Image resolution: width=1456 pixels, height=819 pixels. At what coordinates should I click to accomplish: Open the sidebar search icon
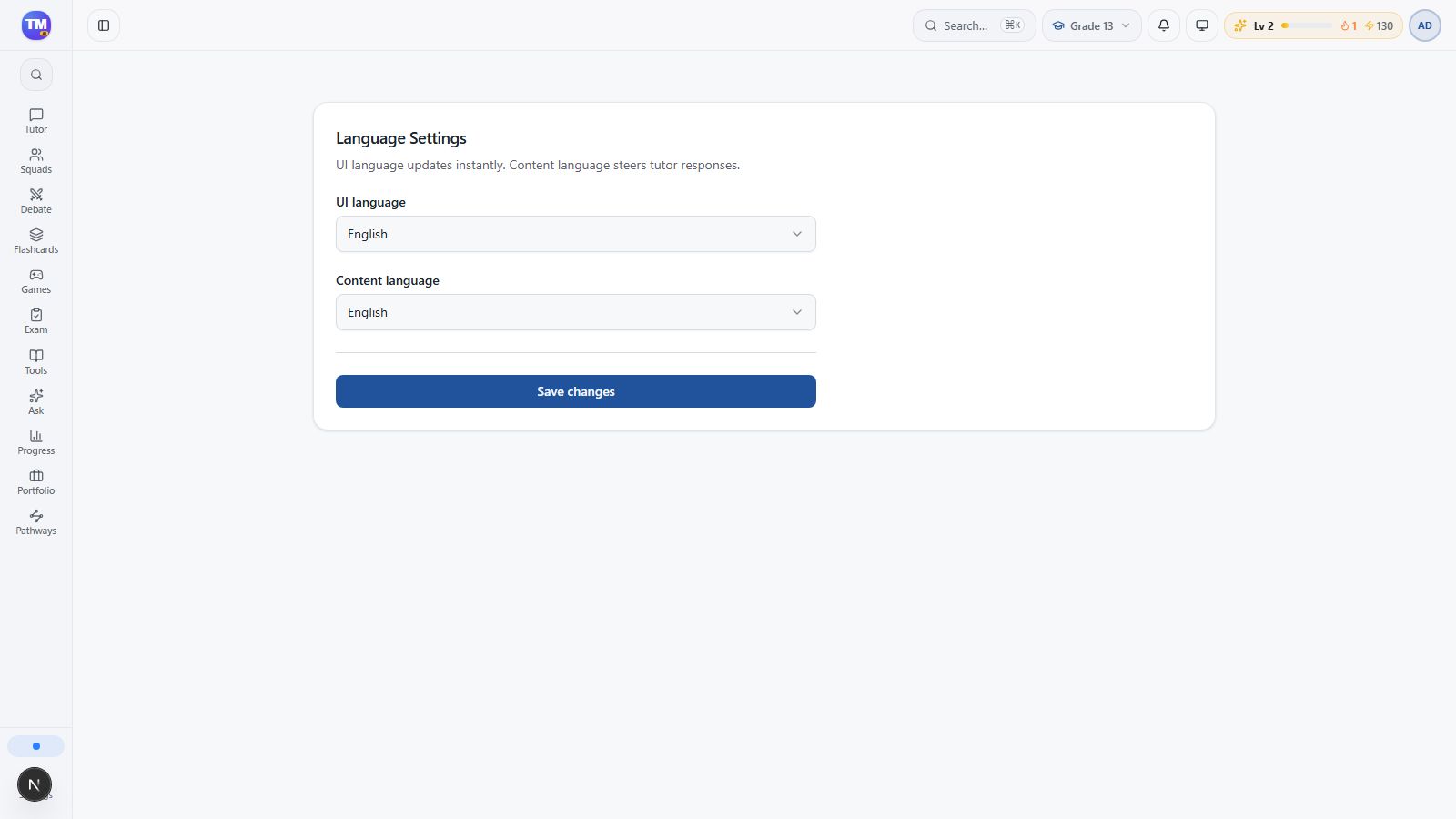point(36,75)
